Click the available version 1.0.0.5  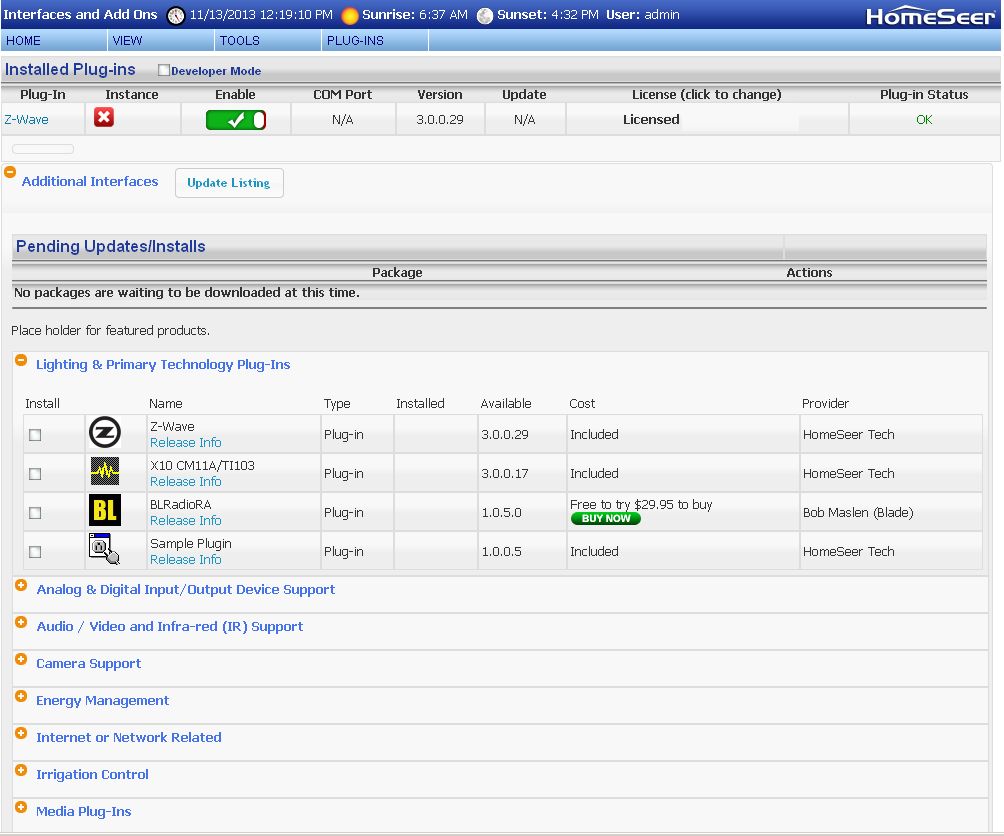[x=501, y=552]
